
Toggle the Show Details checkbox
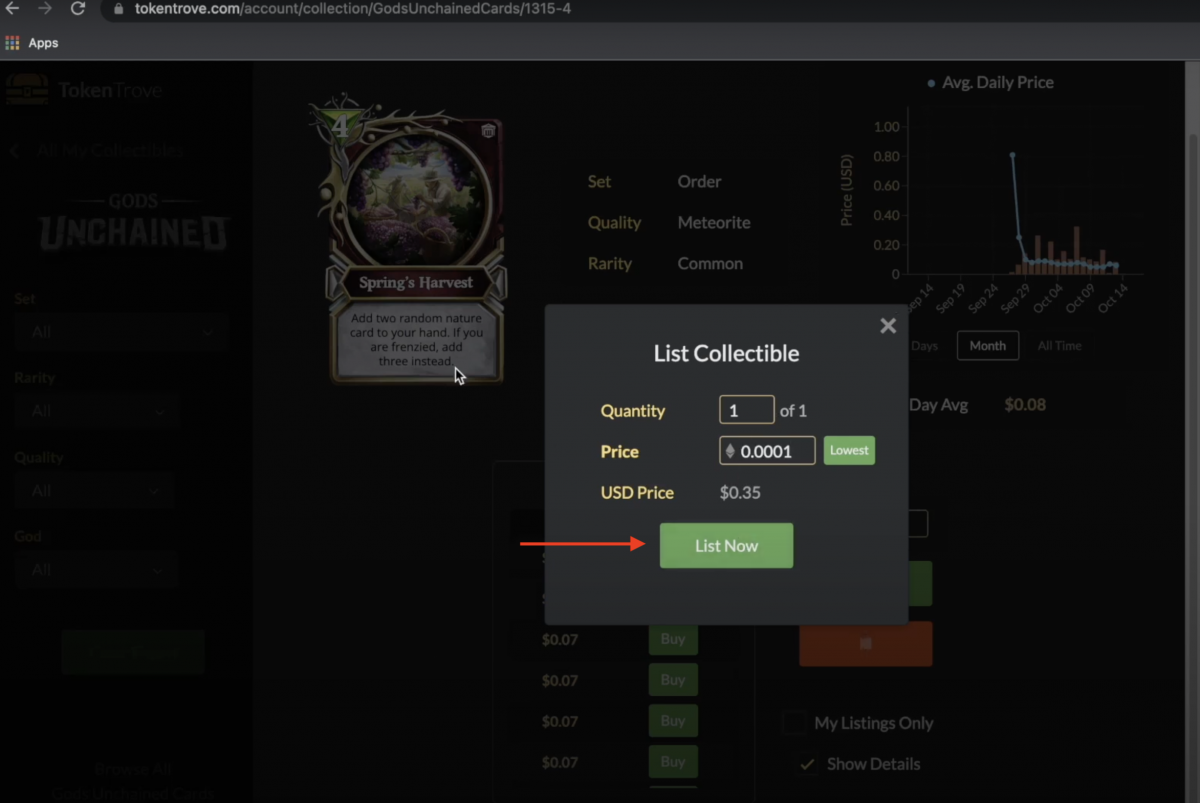[x=806, y=763]
